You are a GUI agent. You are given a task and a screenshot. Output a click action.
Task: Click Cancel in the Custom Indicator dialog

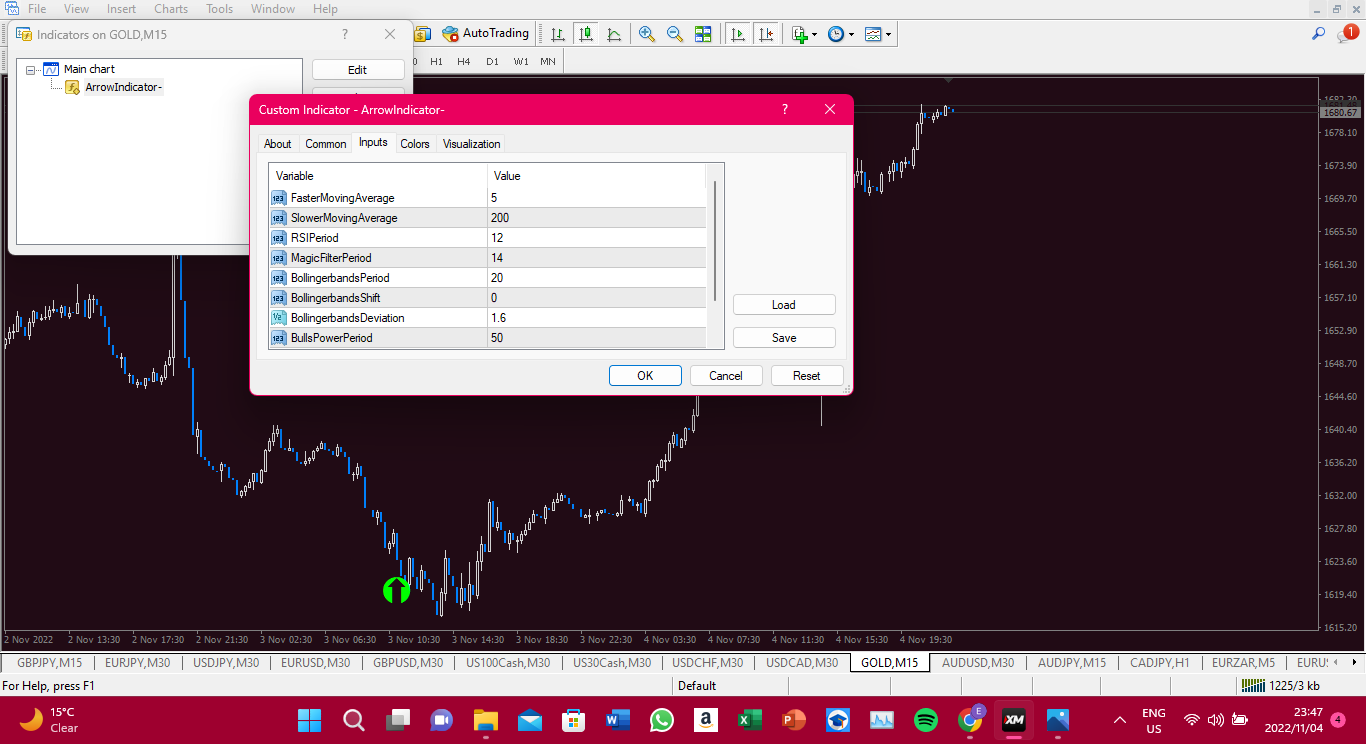(x=726, y=376)
